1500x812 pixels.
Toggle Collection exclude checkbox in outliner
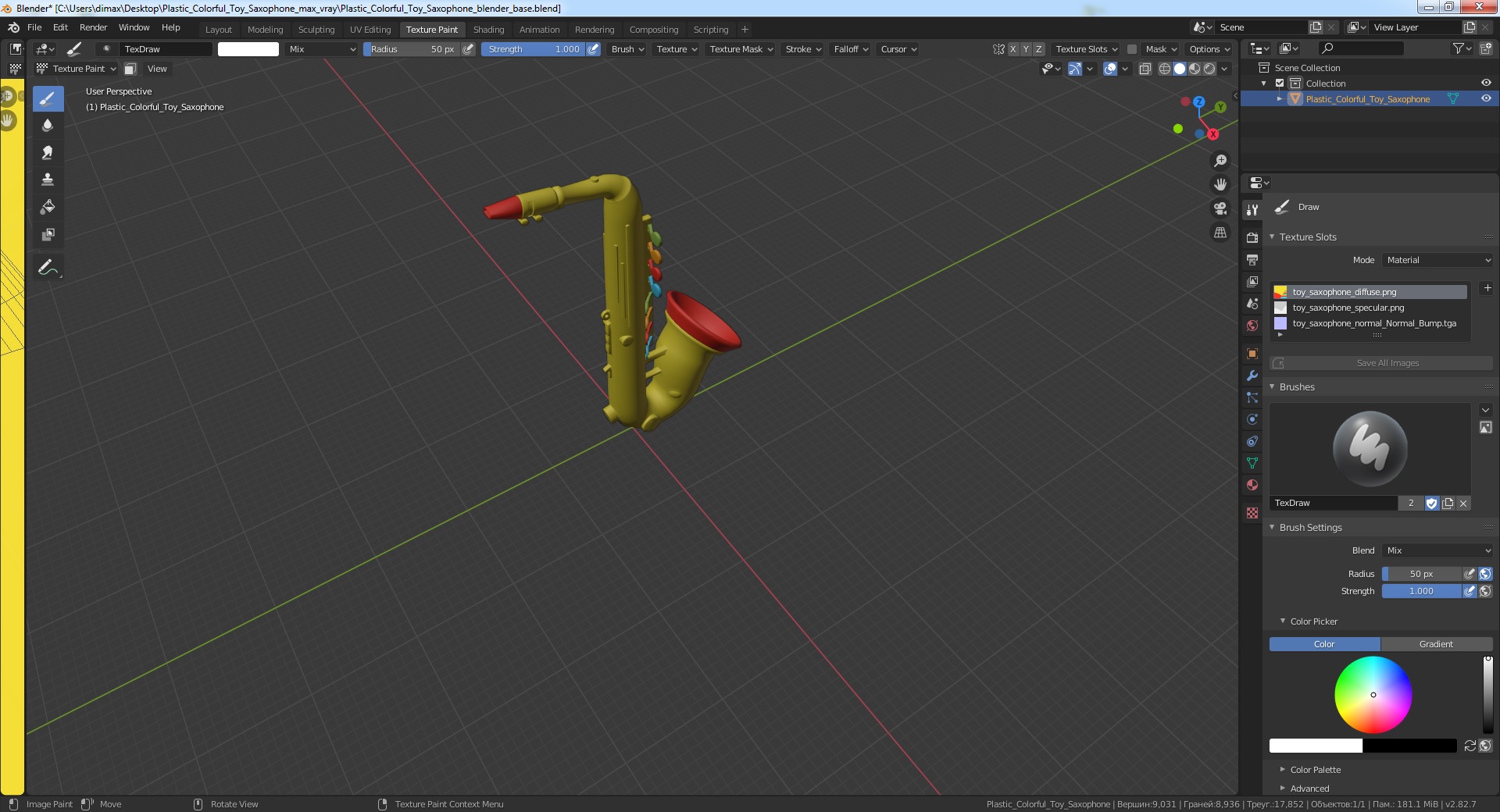[x=1280, y=84]
